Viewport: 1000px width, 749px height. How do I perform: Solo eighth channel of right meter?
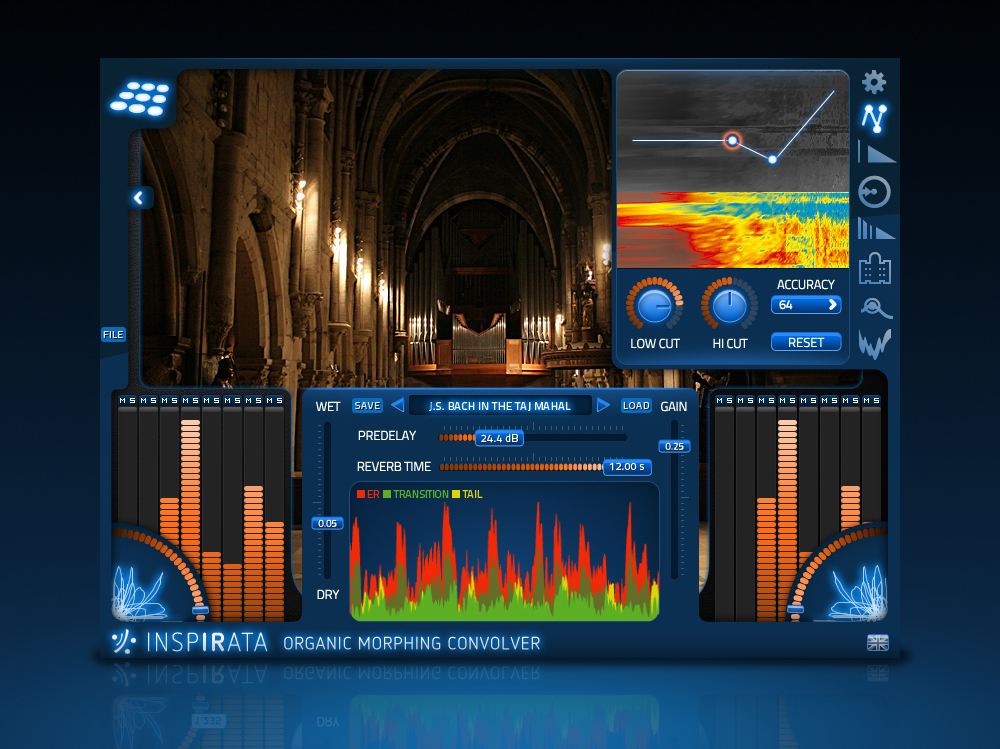pos(876,400)
